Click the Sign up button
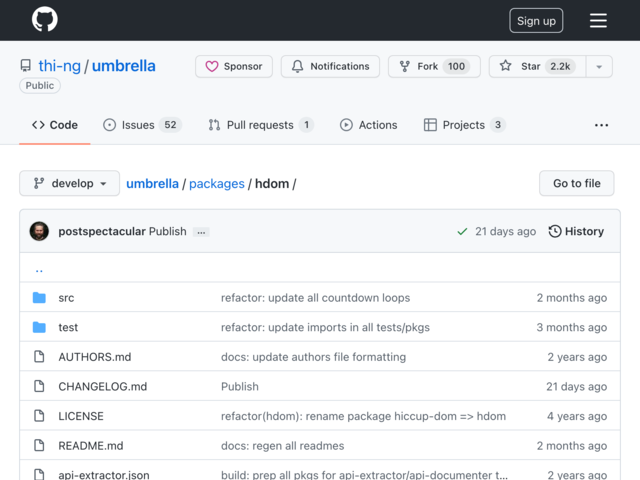640x480 pixels. click(x=536, y=20)
